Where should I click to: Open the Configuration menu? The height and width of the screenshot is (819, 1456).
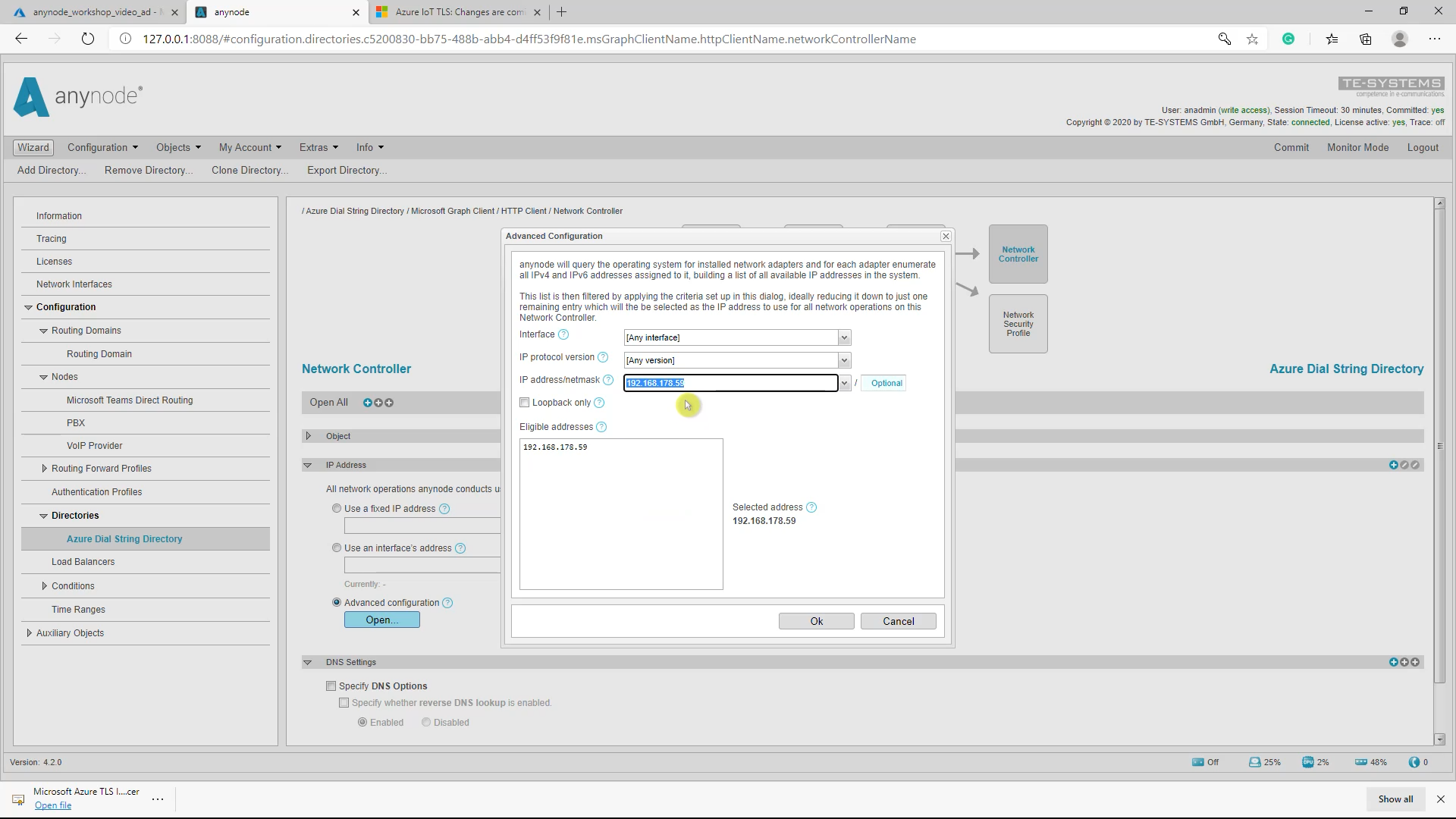point(102,147)
